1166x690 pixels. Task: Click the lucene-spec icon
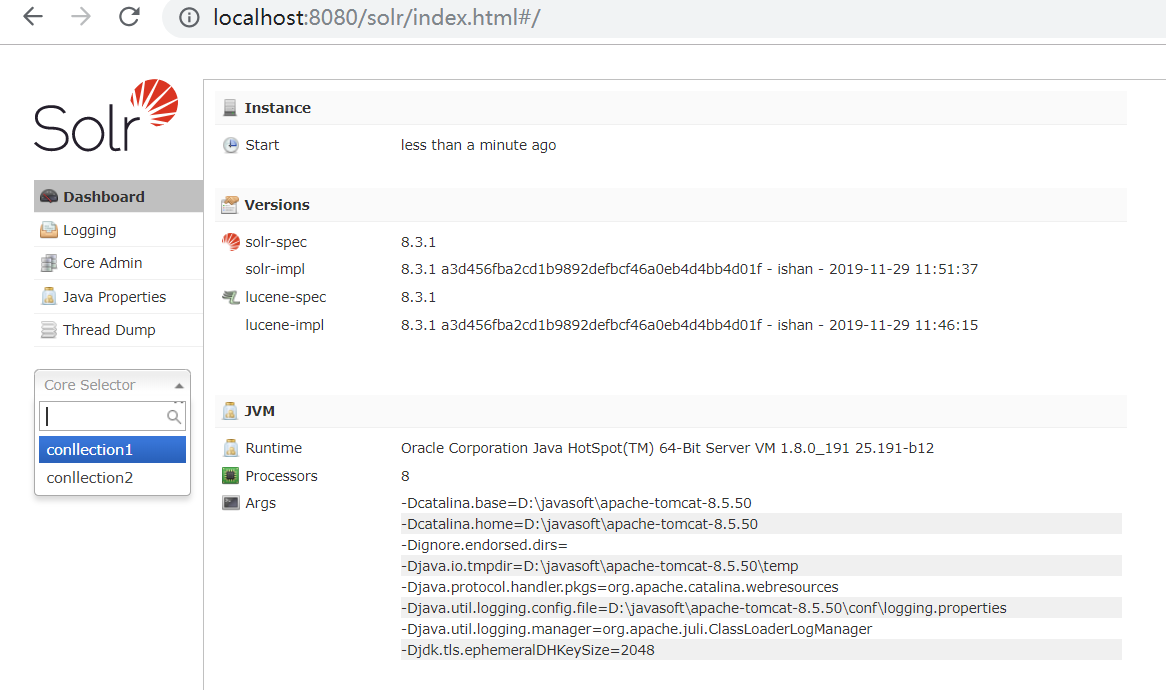coord(231,297)
